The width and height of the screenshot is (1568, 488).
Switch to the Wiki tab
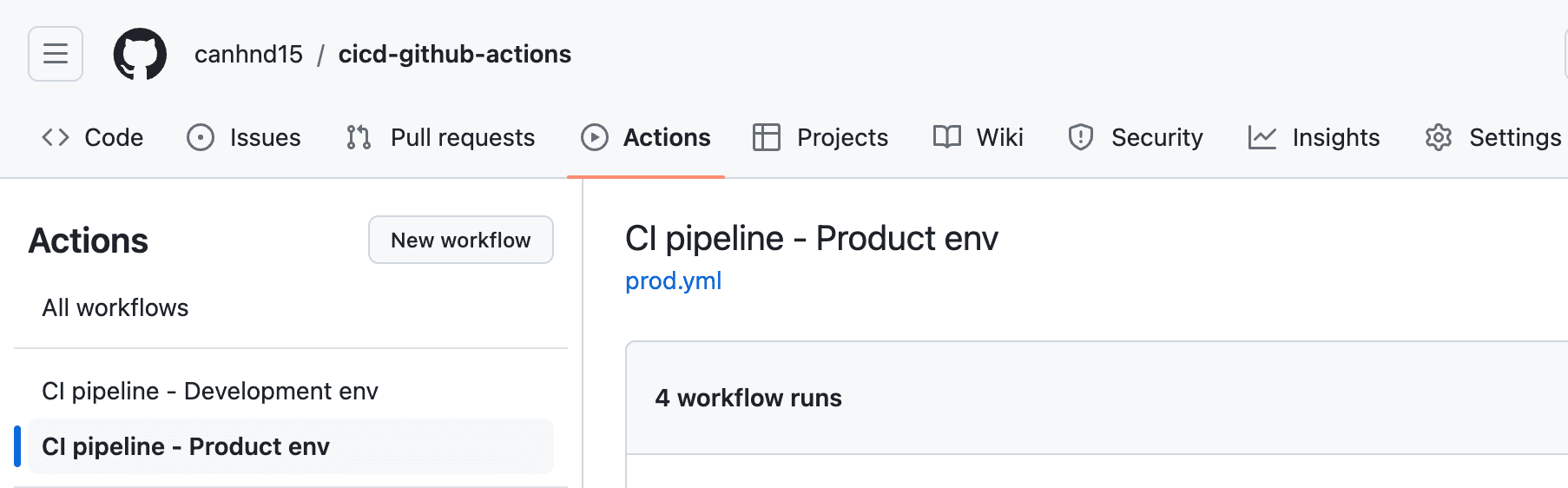[999, 137]
